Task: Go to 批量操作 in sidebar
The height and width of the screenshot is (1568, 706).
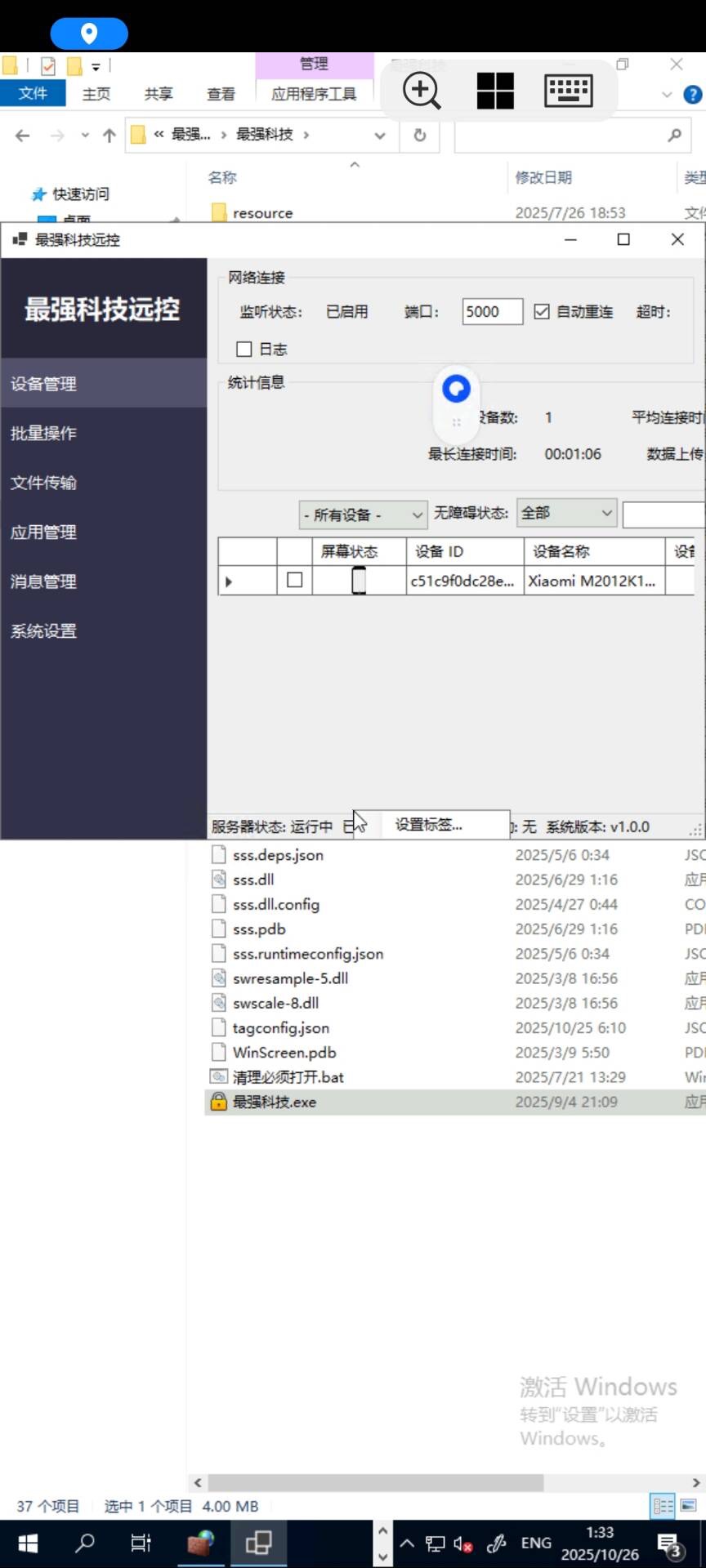Action: (104, 433)
